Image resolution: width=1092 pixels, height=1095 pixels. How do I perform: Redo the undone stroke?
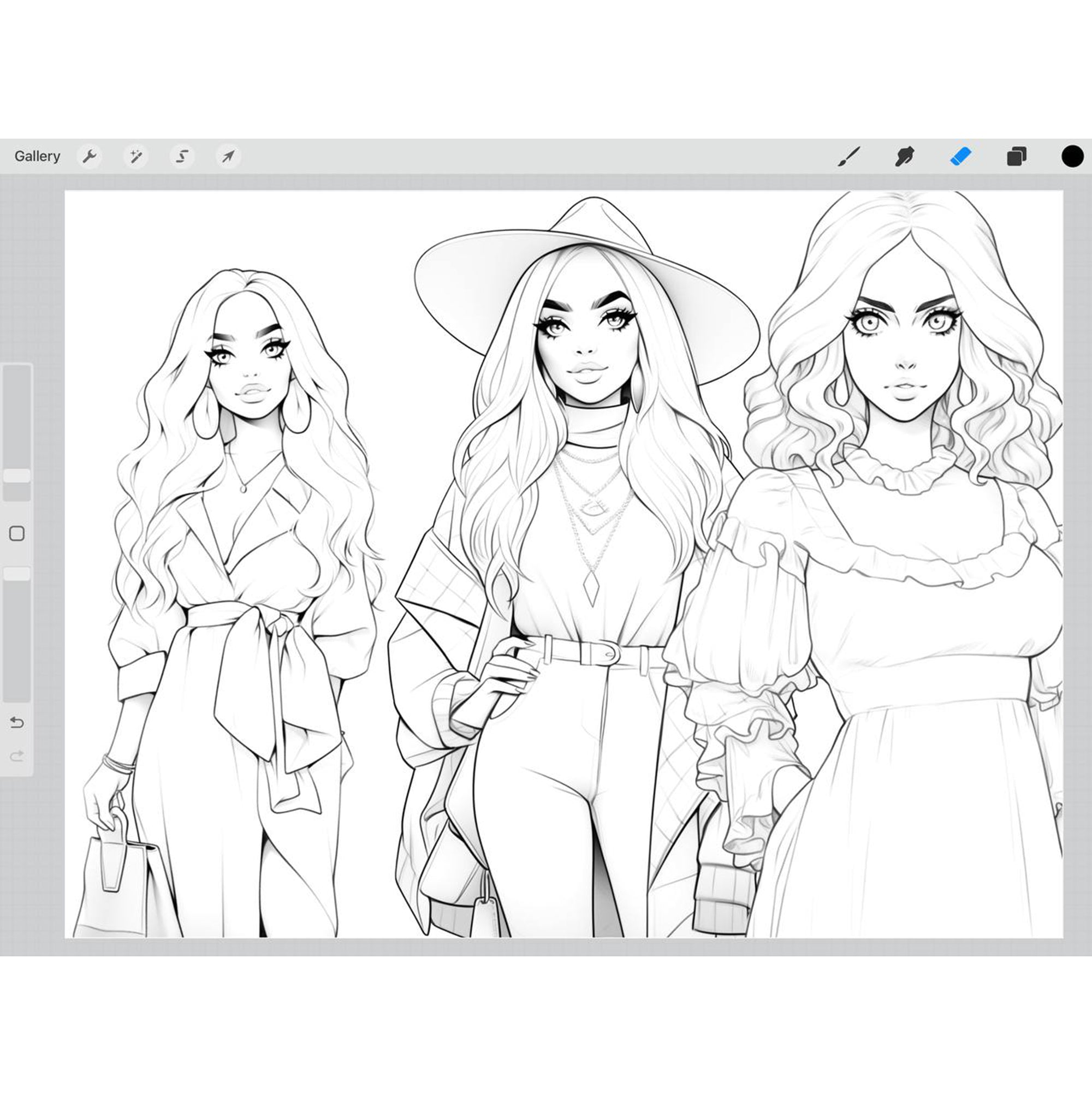pyautogui.click(x=17, y=754)
